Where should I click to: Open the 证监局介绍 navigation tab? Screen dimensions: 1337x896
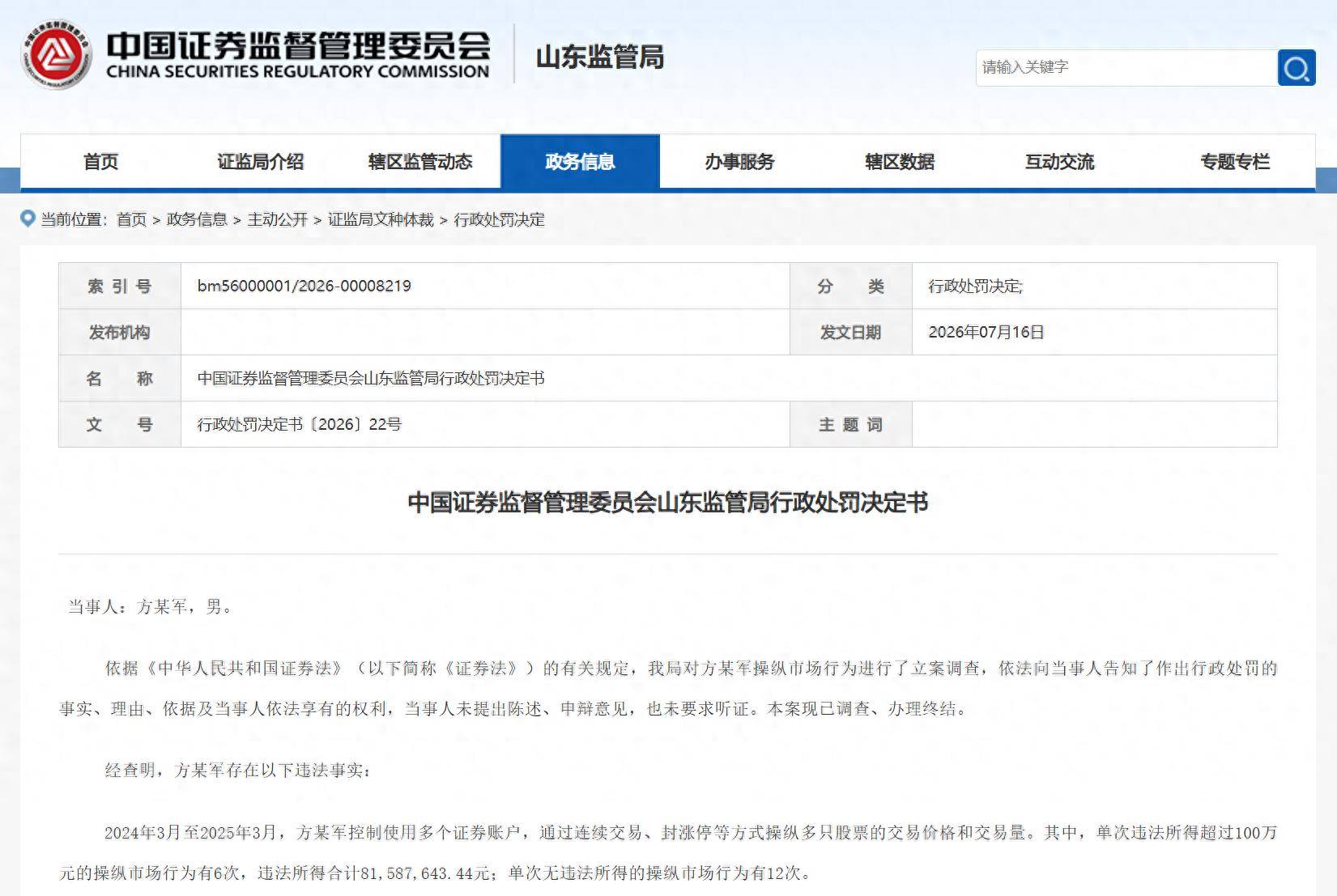point(260,161)
